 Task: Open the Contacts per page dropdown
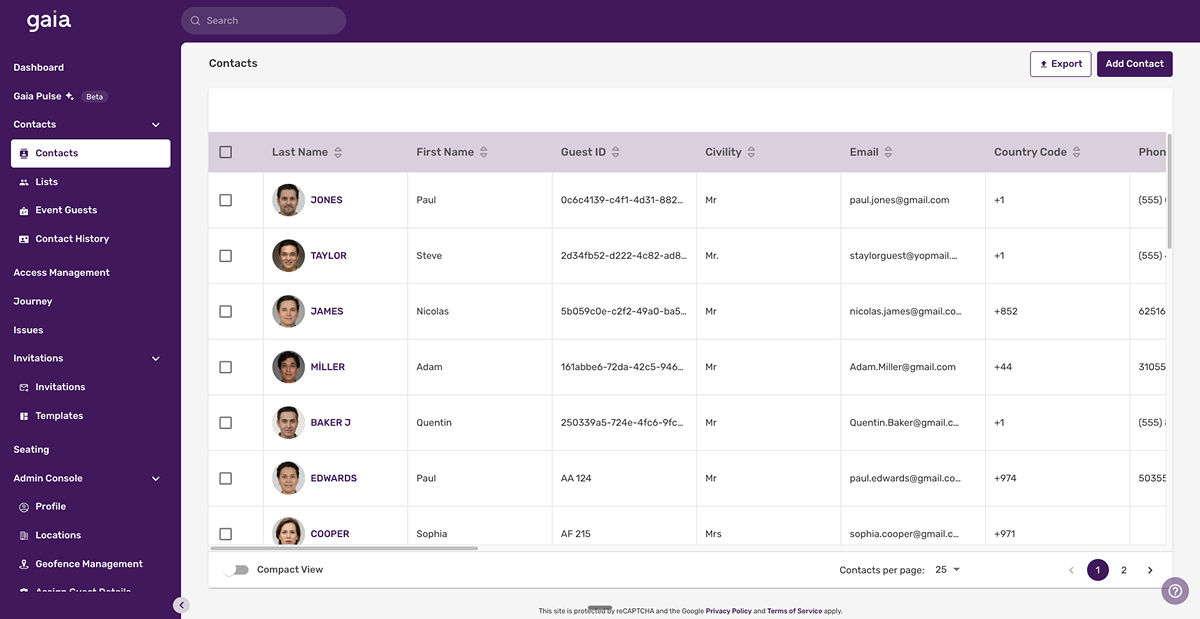click(943, 569)
